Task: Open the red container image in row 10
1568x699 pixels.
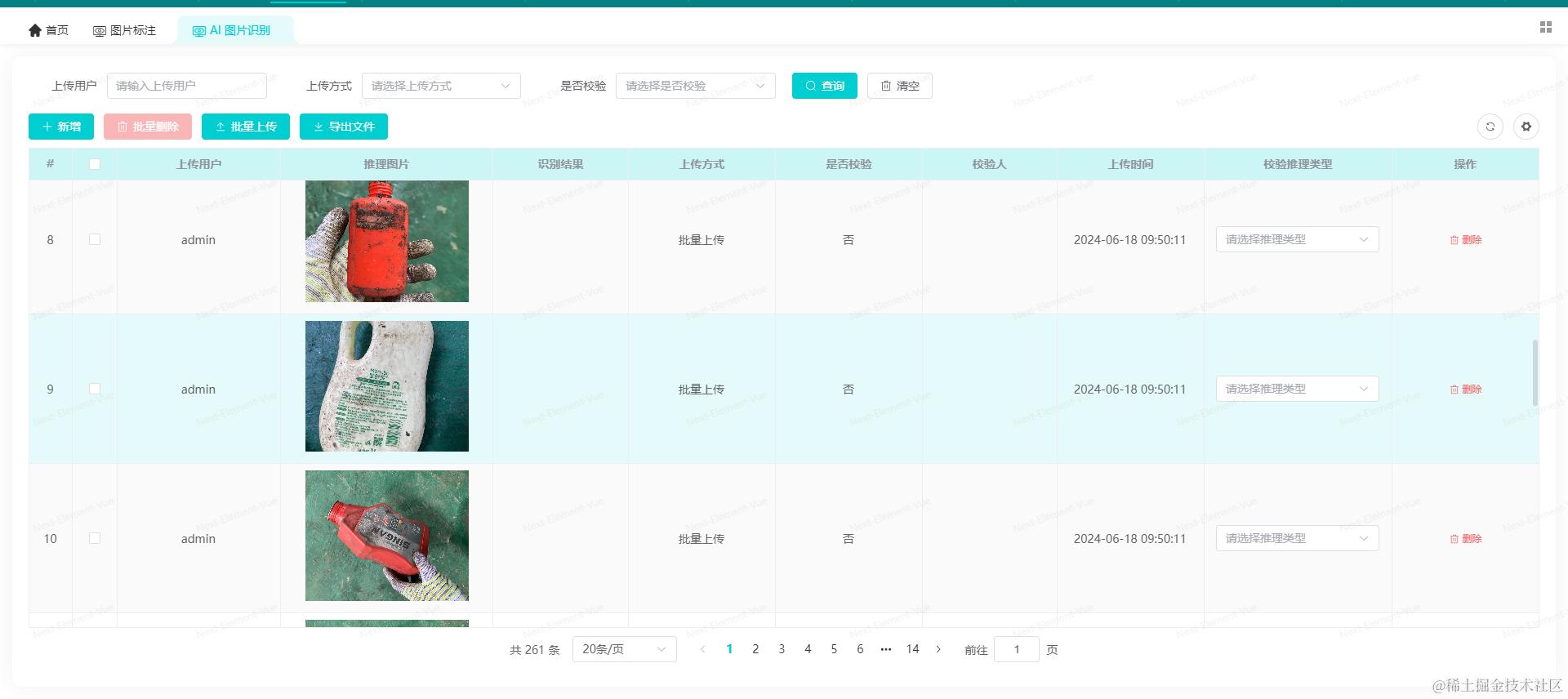Action: click(x=387, y=536)
